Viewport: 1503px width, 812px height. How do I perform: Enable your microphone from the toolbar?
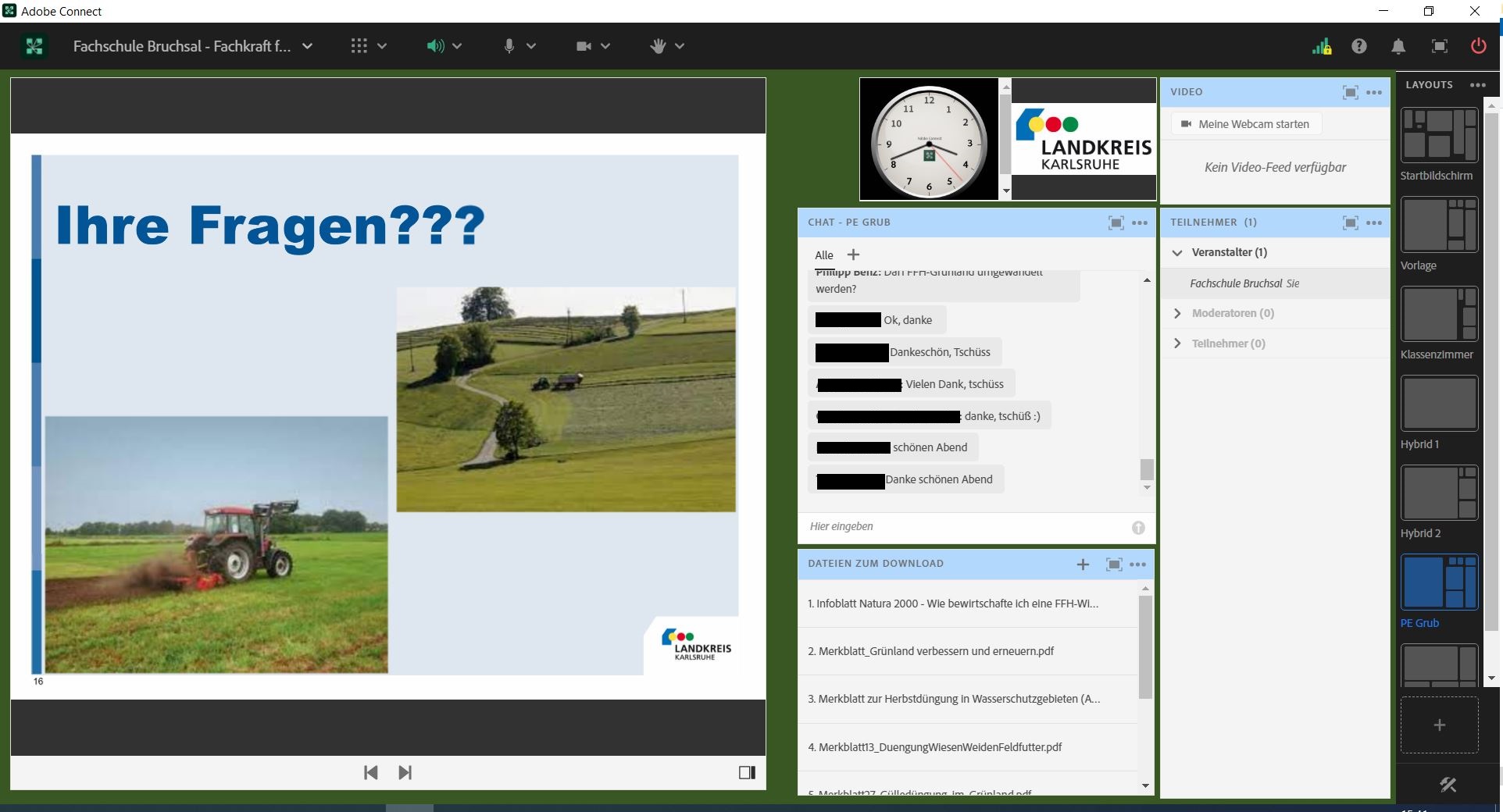click(x=509, y=46)
